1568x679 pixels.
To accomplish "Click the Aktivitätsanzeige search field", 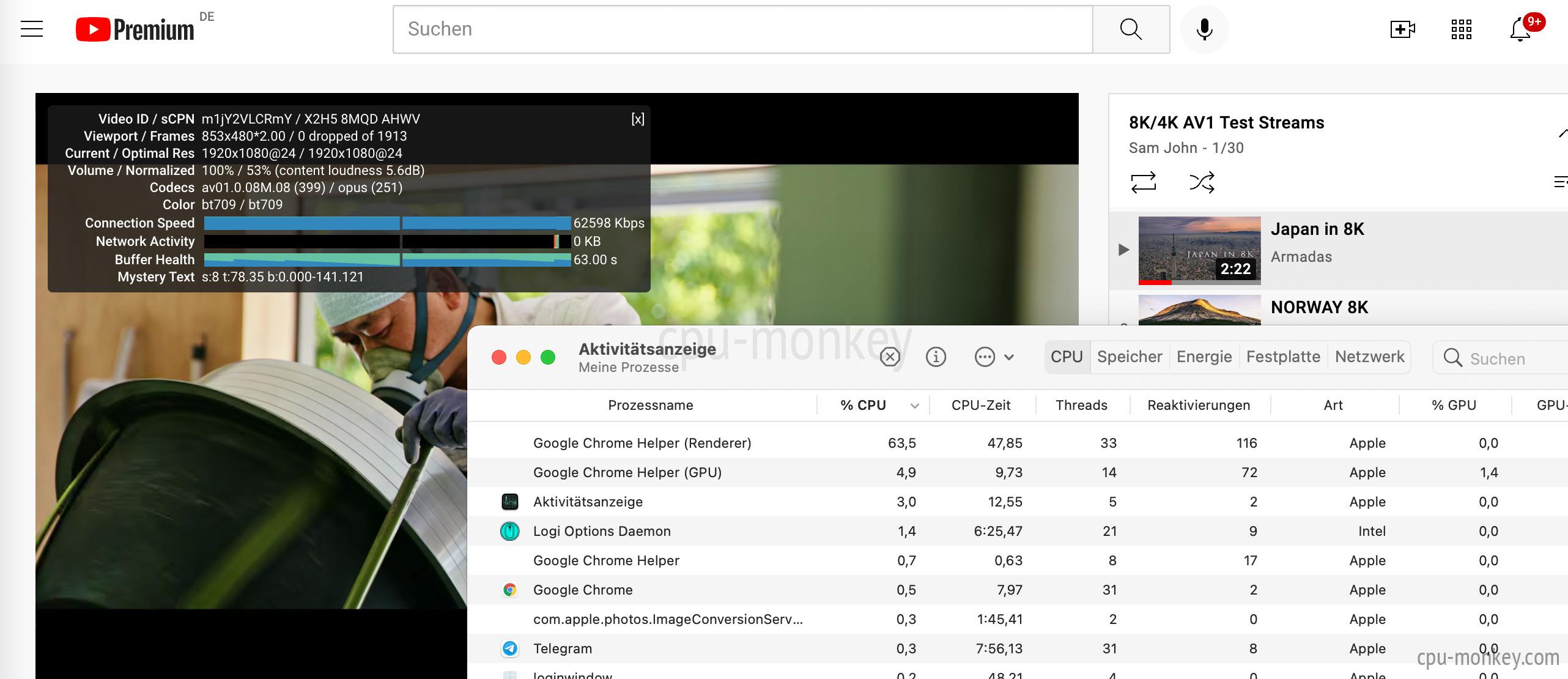I will [x=1501, y=358].
